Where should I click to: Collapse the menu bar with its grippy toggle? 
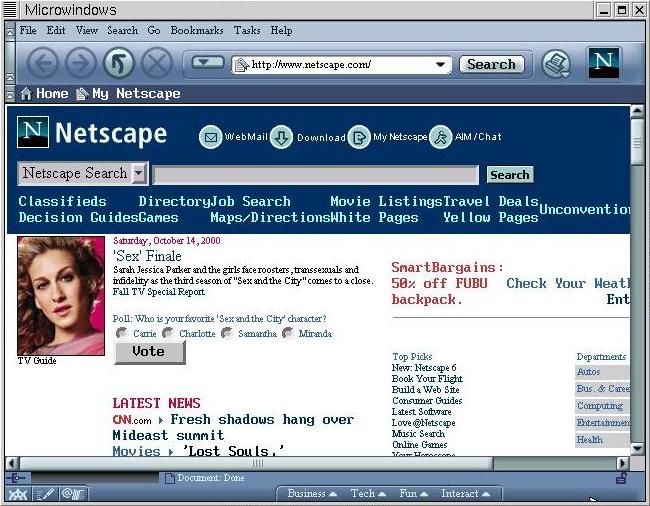click(x=10, y=31)
